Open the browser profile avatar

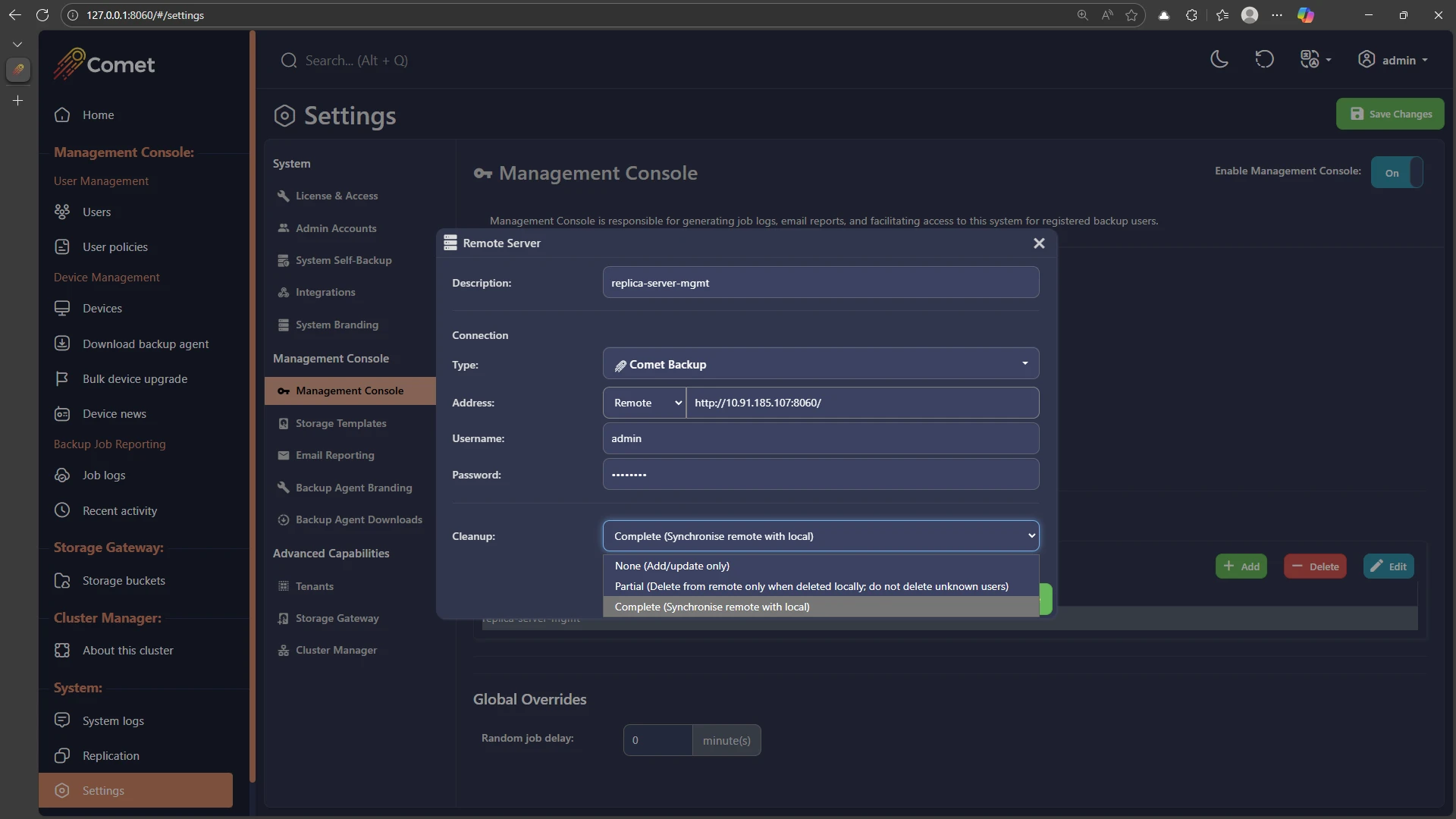pos(1250,15)
